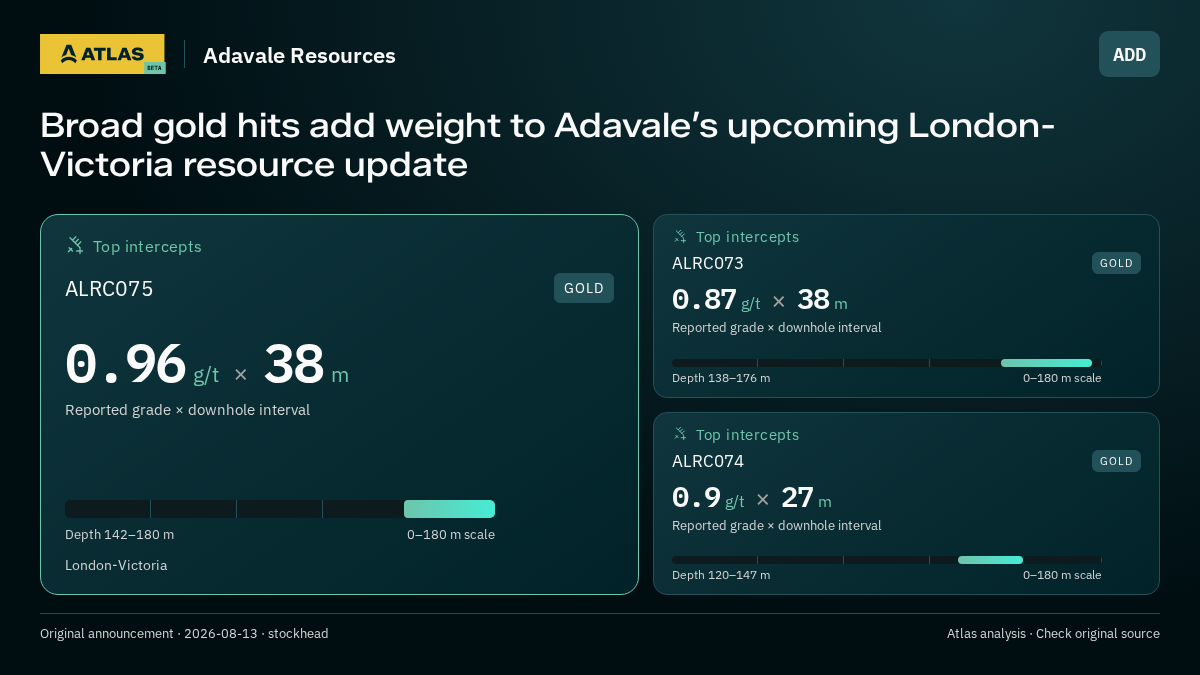Click the GOLD tag on ALRC074

pyautogui.click(x=1116, y=461)
